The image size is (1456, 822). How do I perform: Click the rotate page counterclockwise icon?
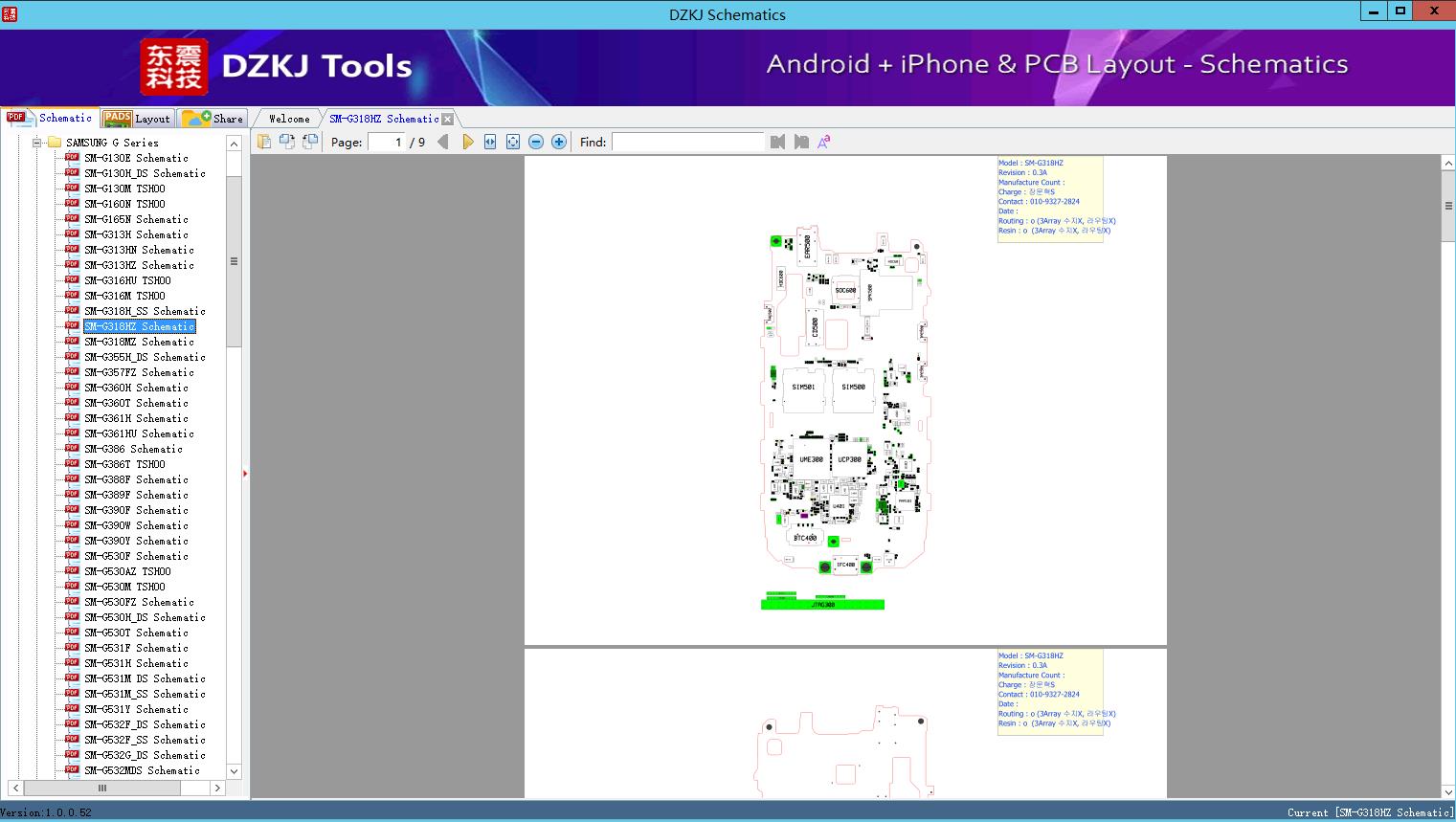286,142
